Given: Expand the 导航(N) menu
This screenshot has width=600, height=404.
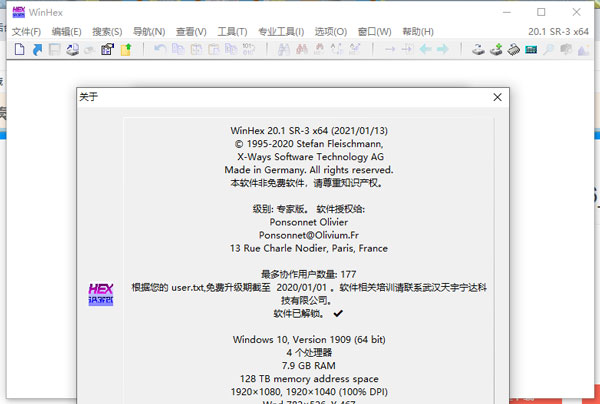Looking at the screenshot, I should pos(149,31).
